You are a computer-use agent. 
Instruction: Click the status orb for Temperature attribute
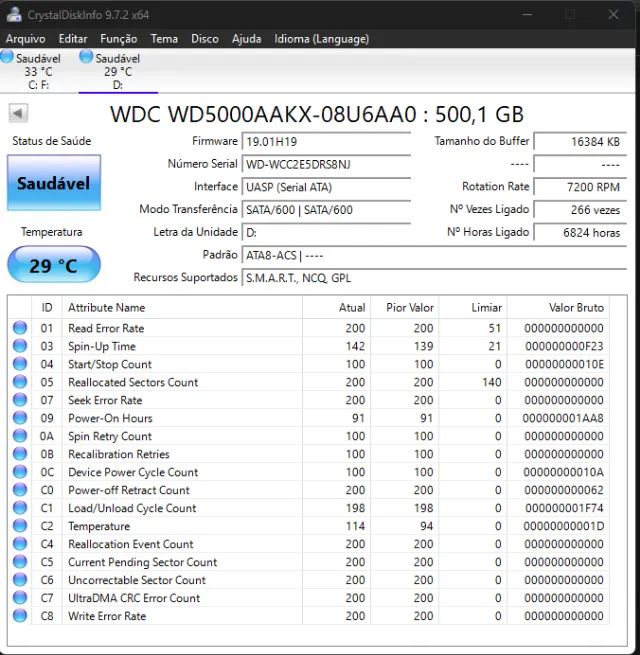coord(20,526)
